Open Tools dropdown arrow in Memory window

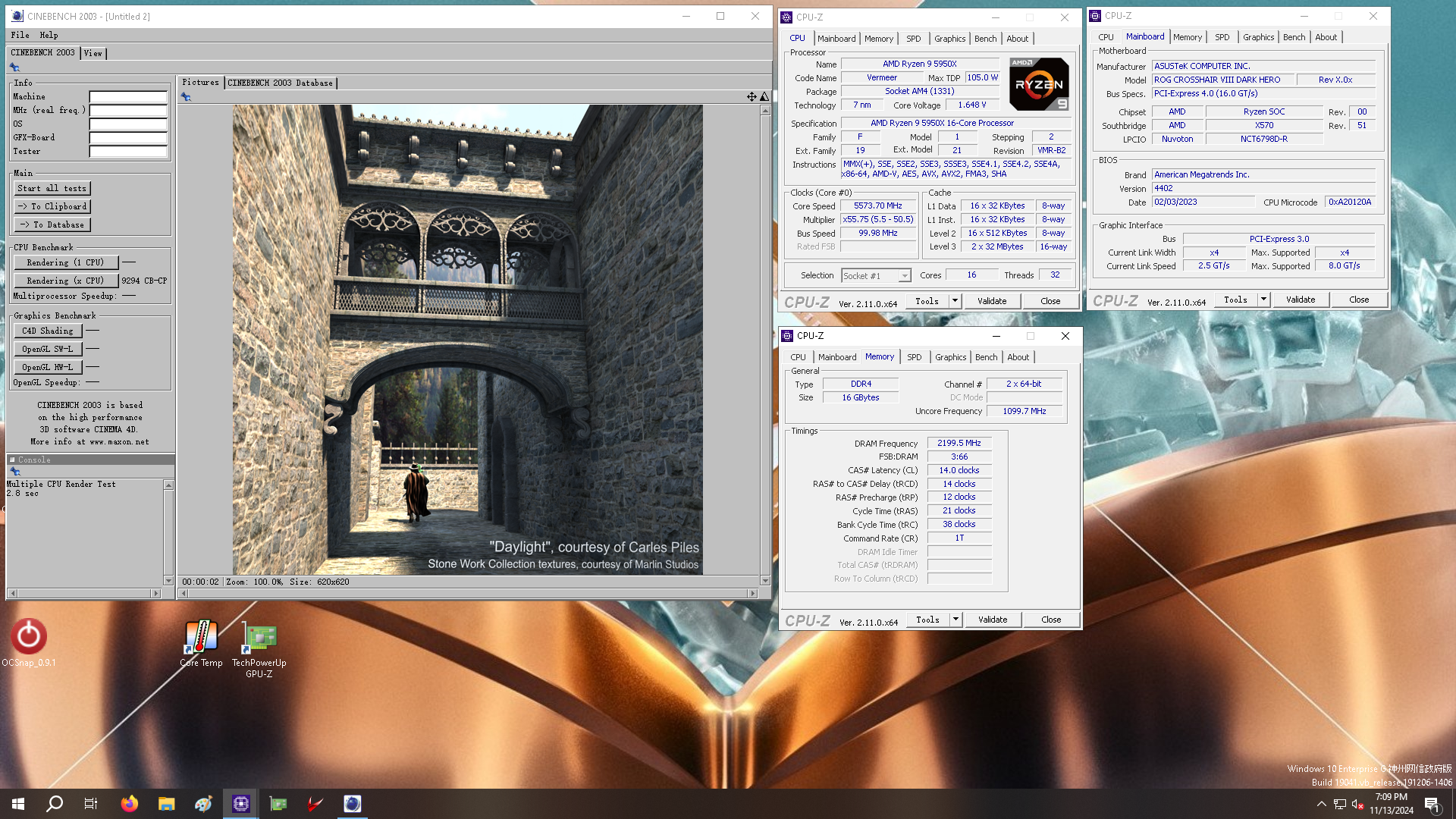956,620
